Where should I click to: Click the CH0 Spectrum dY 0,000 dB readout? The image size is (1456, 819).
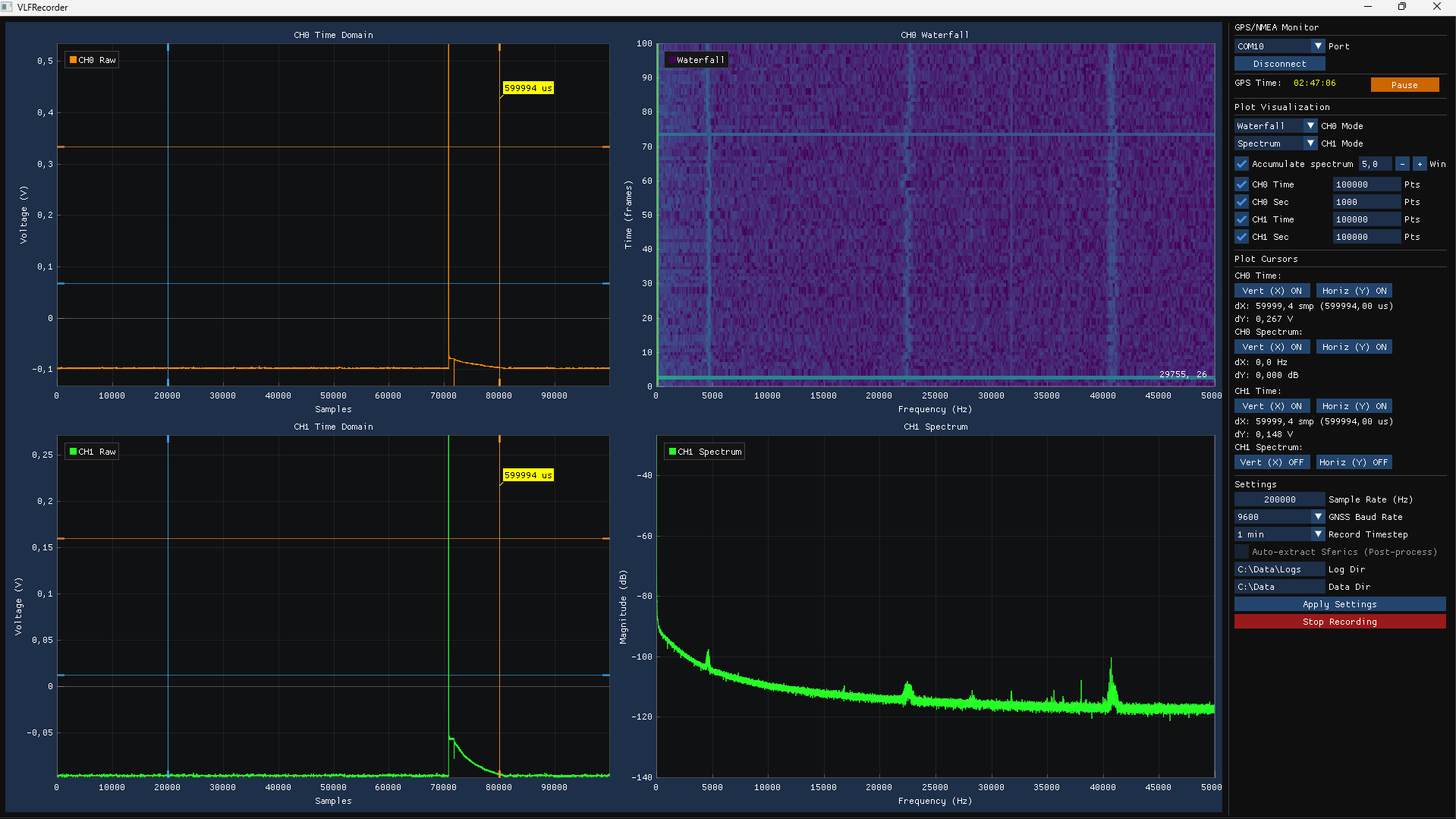coord(1266,376)
